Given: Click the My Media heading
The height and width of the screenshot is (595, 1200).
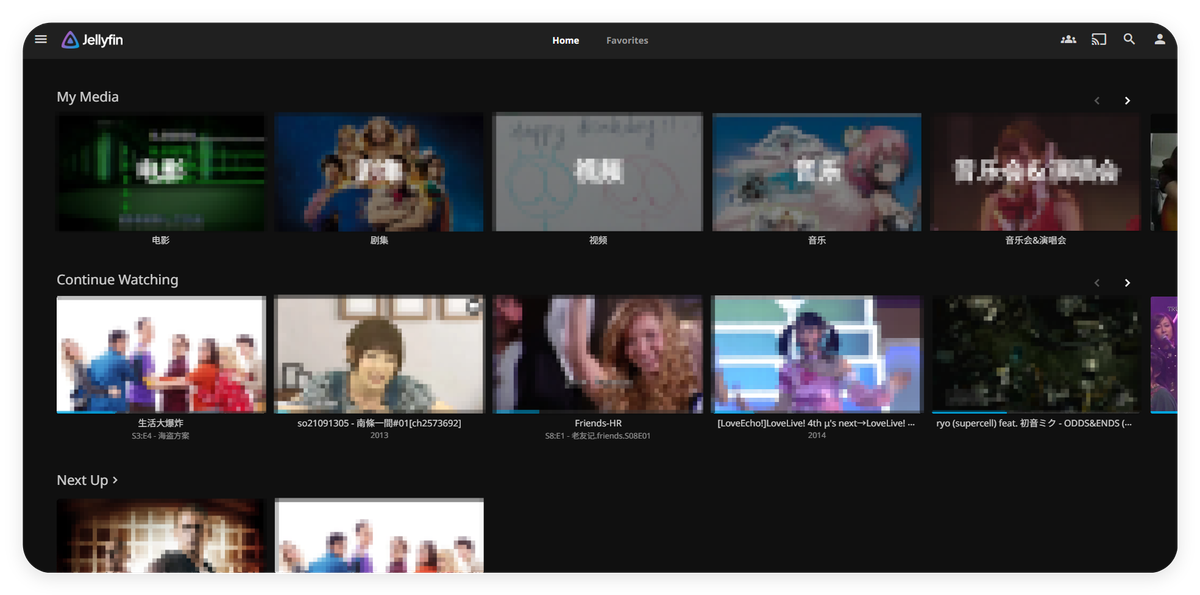Looking at the screenshot, I should tap(88, 97).
